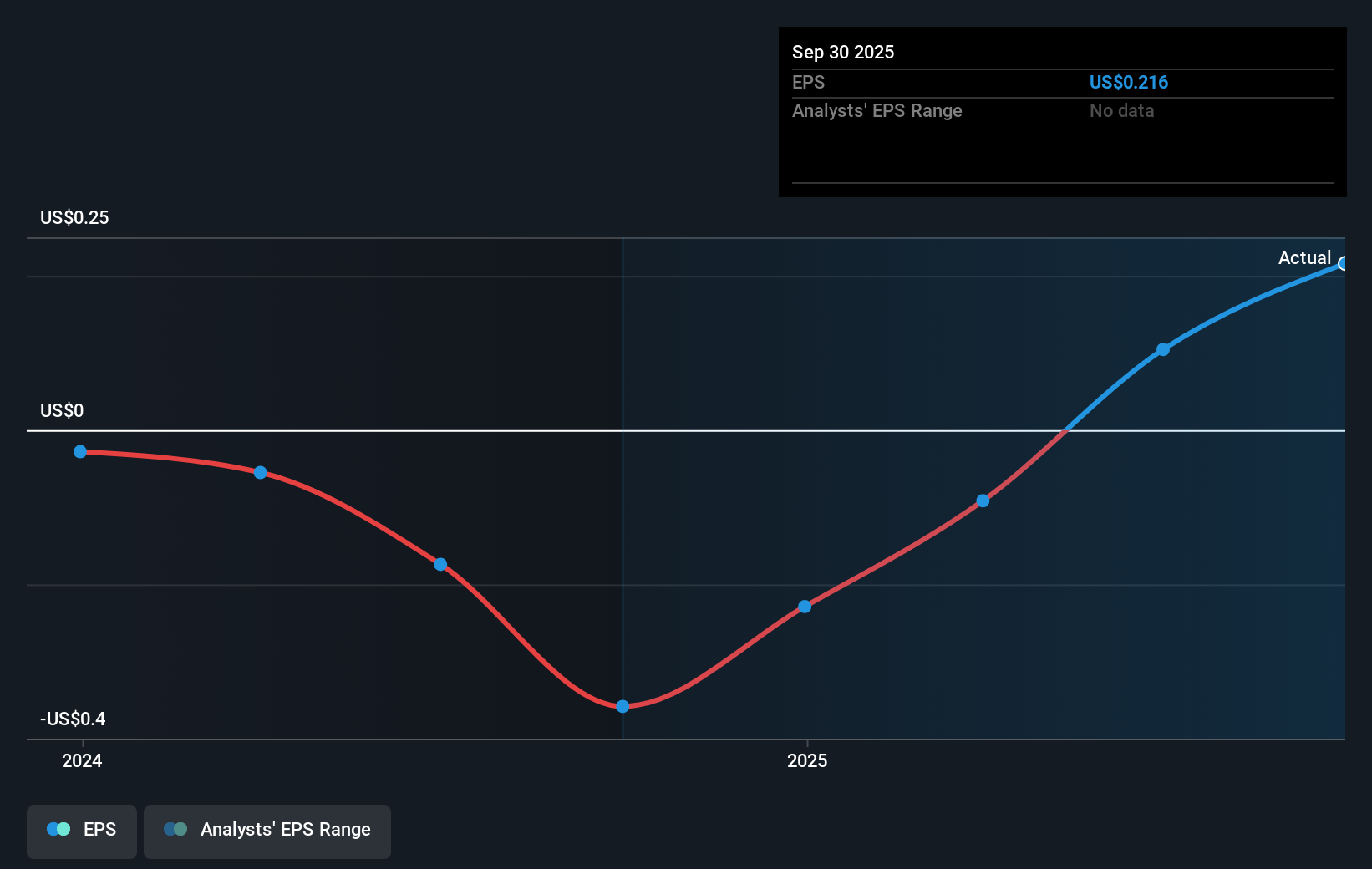The height and width of the screenshot is (869, 1372).
Task: Click the 2024 axis label
Action: pos(82,760)
